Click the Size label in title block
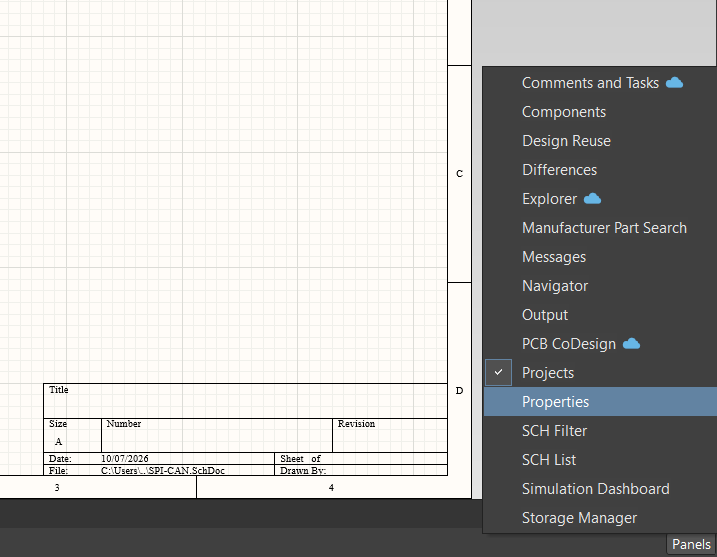 [x=58, y=423]
